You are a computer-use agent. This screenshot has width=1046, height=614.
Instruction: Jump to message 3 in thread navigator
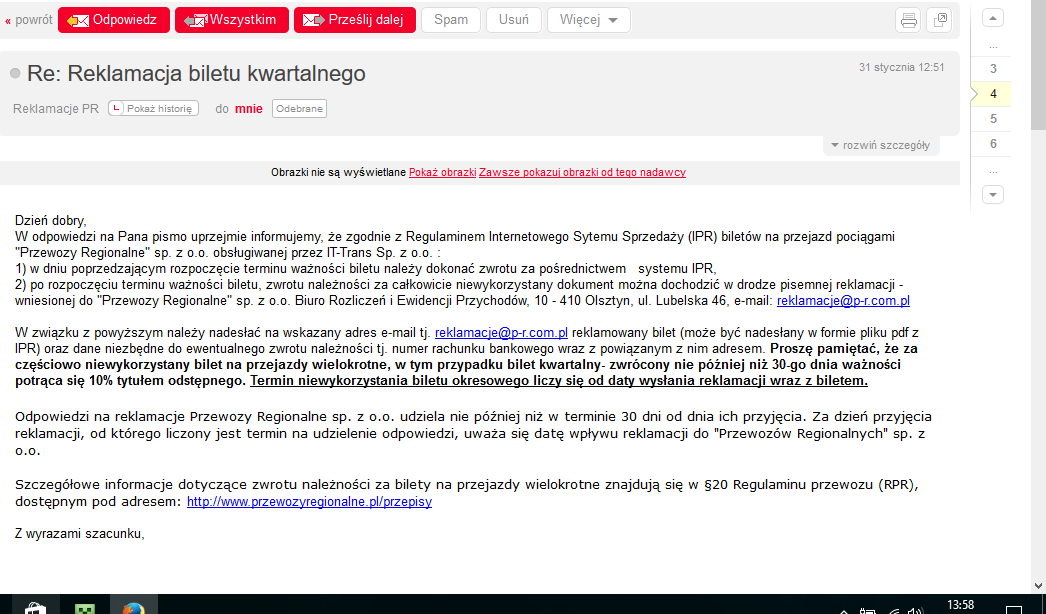[x=993, y=69]
